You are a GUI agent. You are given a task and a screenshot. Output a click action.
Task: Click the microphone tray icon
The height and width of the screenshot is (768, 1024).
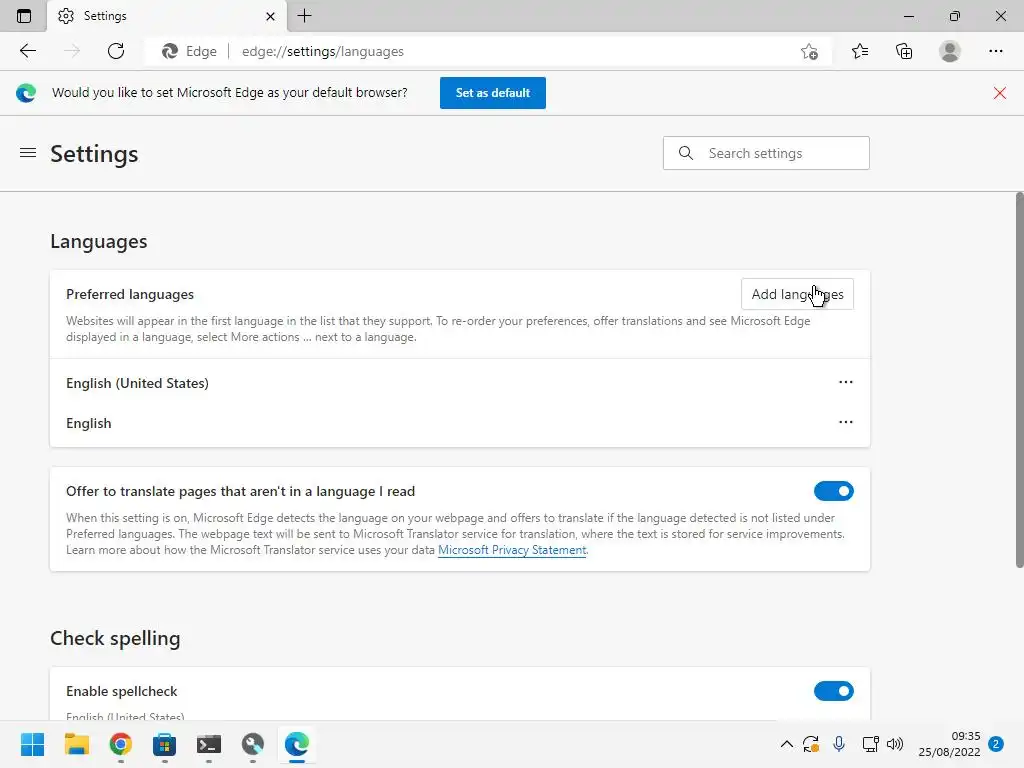point(839,744)
